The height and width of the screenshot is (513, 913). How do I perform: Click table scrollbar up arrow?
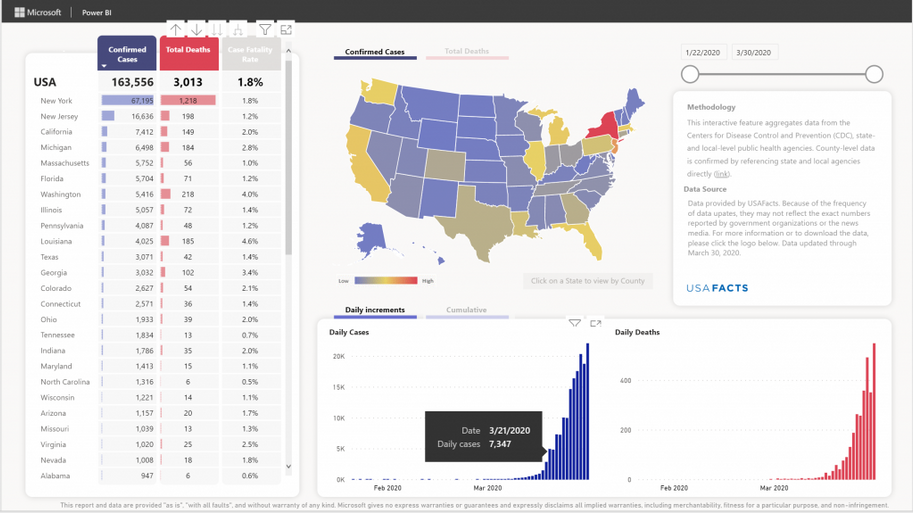point(288,51)
